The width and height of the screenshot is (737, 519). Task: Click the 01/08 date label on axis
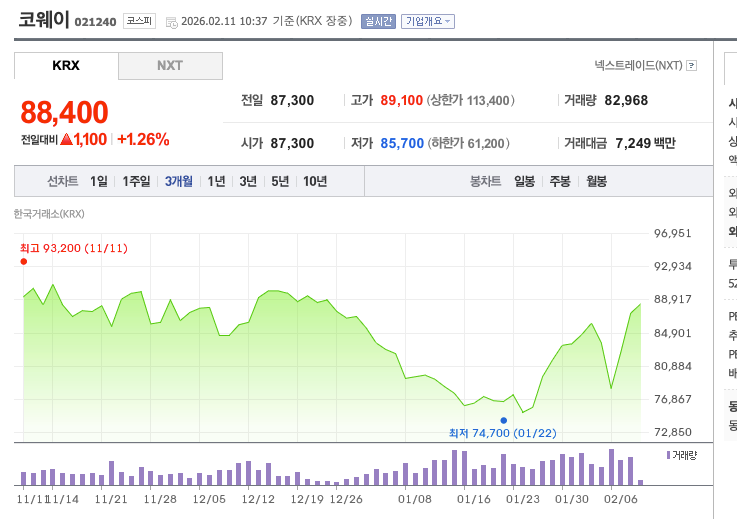pyautogui.click(x=415, y=499)
